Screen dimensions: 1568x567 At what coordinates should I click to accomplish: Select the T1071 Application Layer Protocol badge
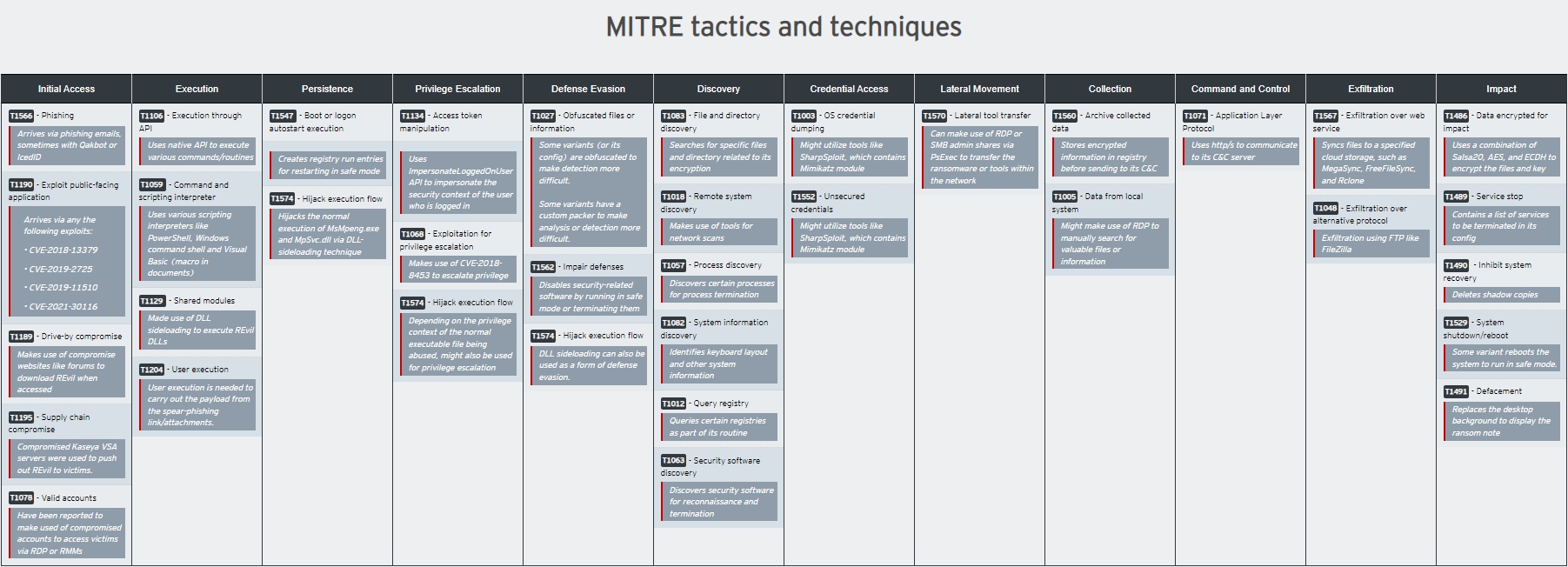(x=1195, y=116)
